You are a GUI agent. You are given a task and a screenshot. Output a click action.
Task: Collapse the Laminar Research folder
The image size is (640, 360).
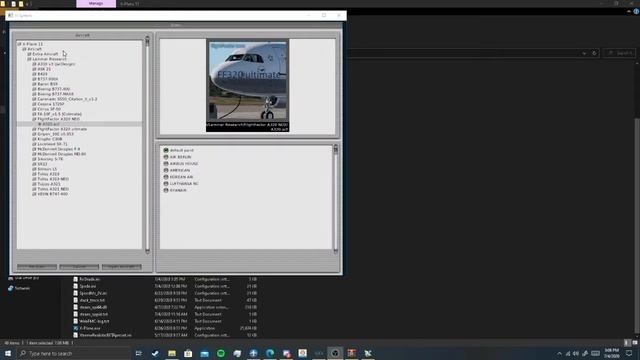pyautogui.click(x=29, y=59)
